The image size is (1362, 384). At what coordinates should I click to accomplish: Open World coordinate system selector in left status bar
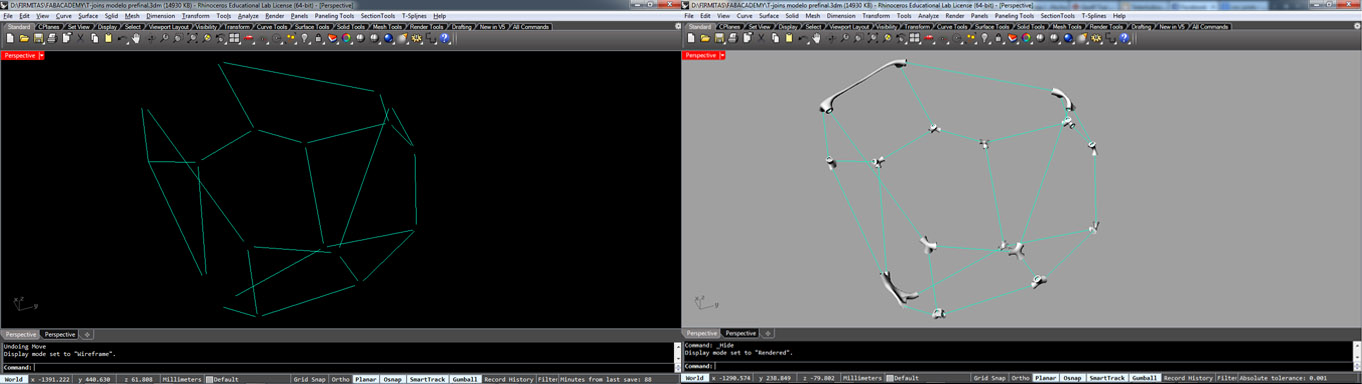point(14,379)
